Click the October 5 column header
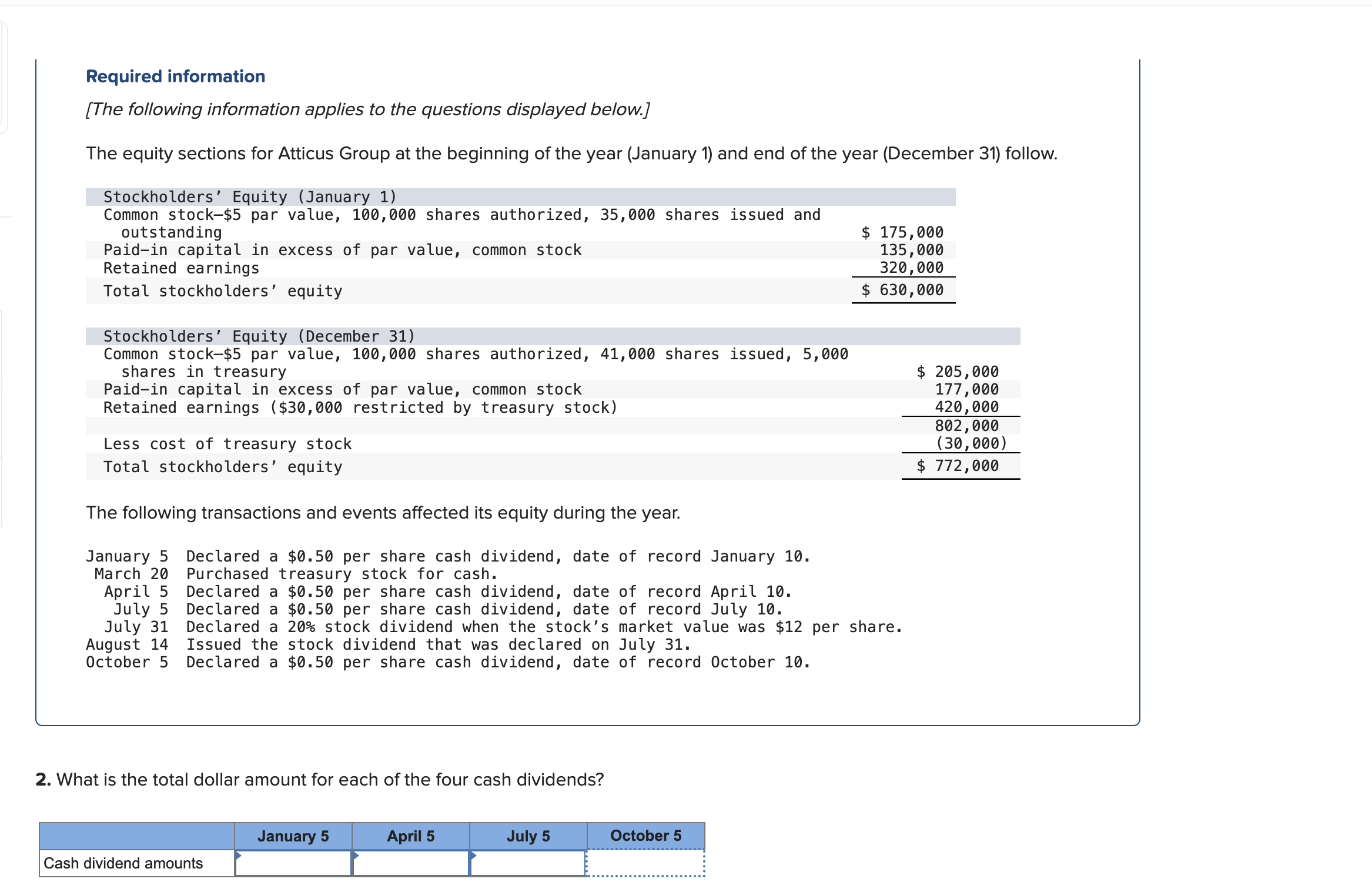 click(x=645, y=836)
